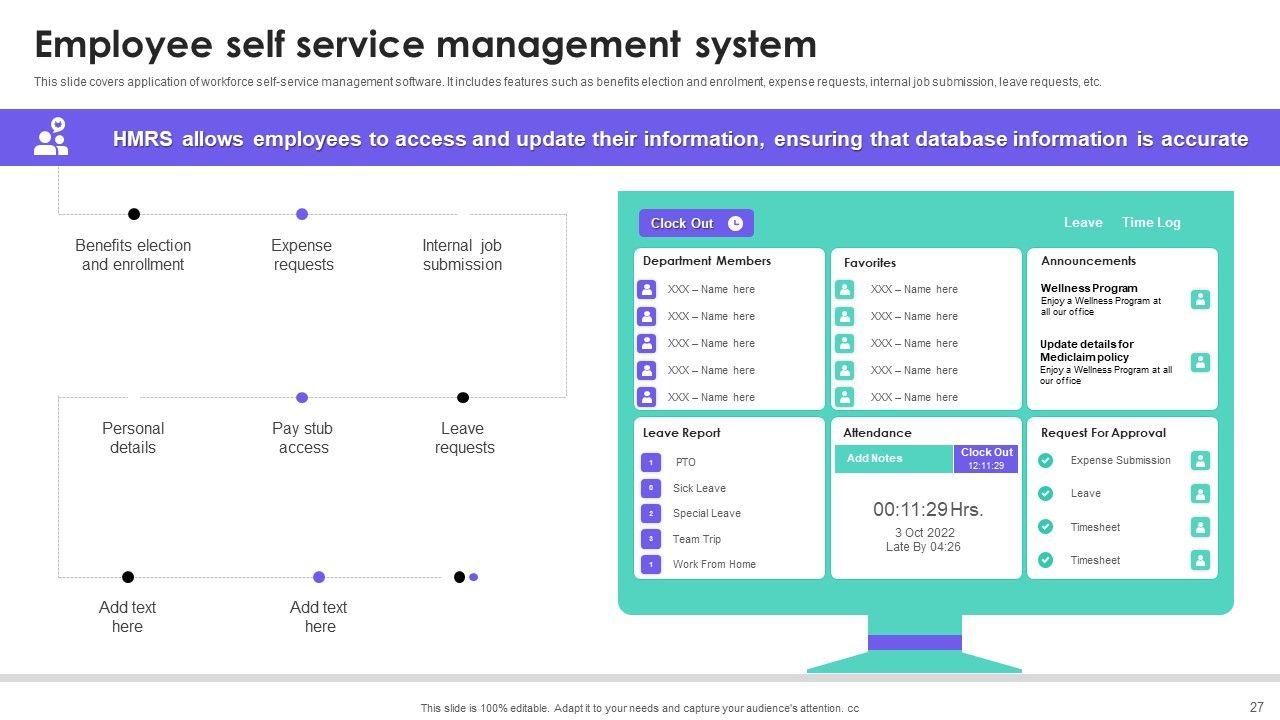Toggle the last Timesheet checkmark

1045,560
